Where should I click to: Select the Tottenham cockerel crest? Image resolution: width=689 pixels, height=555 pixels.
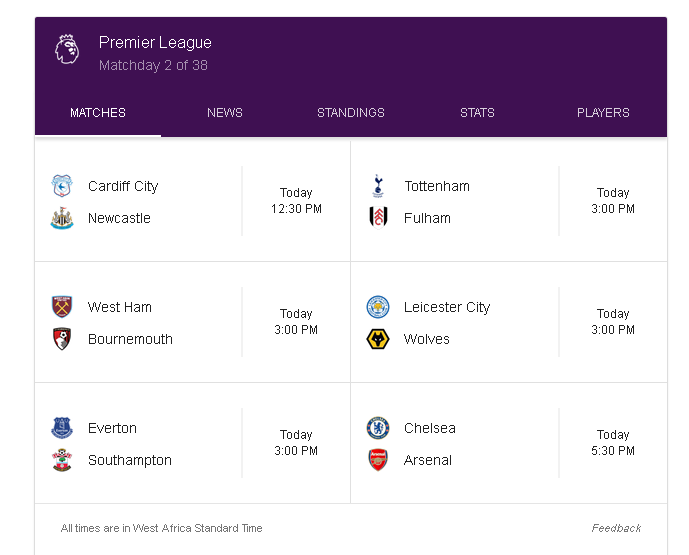(378, 186)
